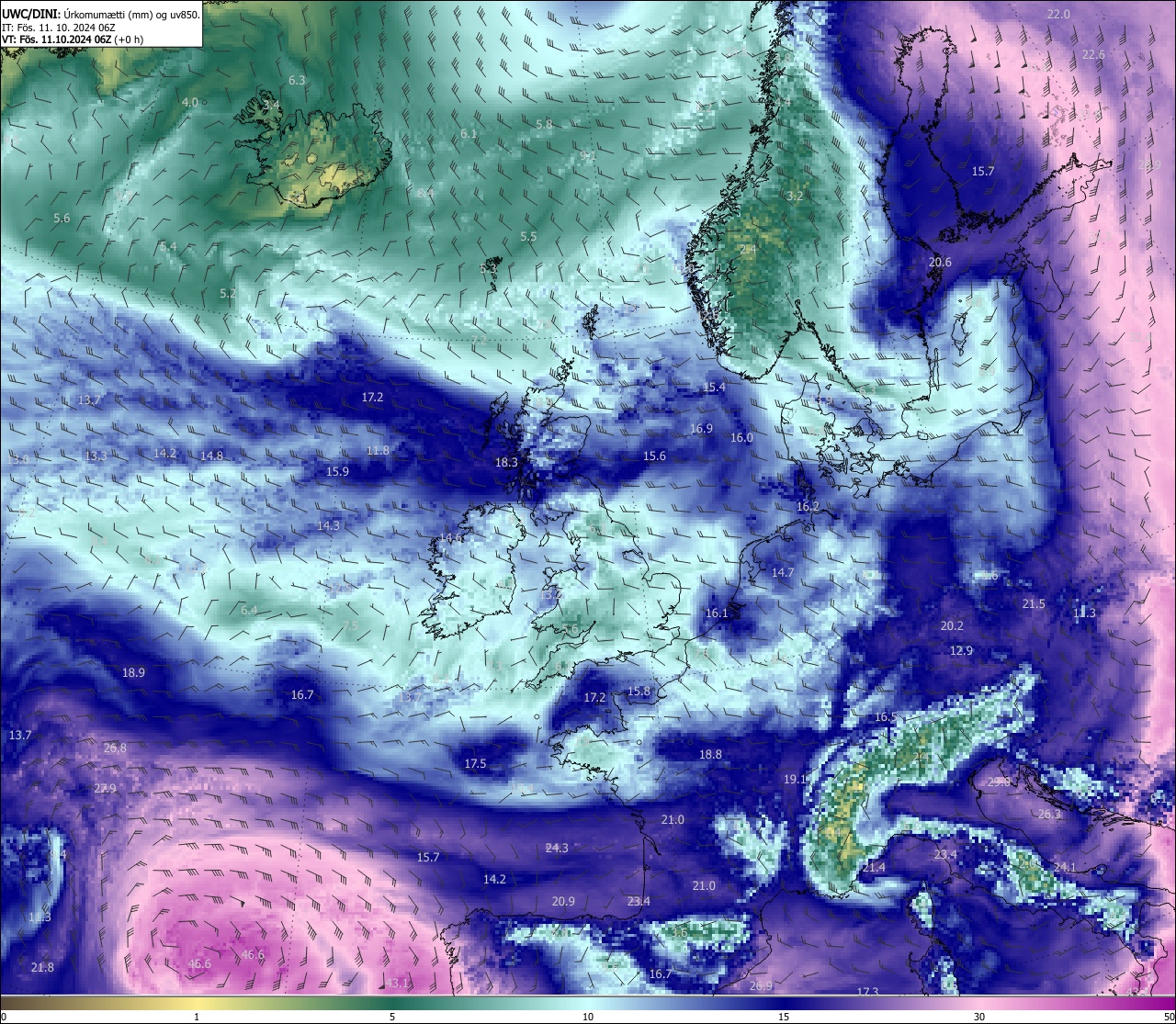Image resolution: width=1176 pixels, height=1024 pixels.
Task: Click the 10 tick on the color scale
Action: (x=588, y=1017)
